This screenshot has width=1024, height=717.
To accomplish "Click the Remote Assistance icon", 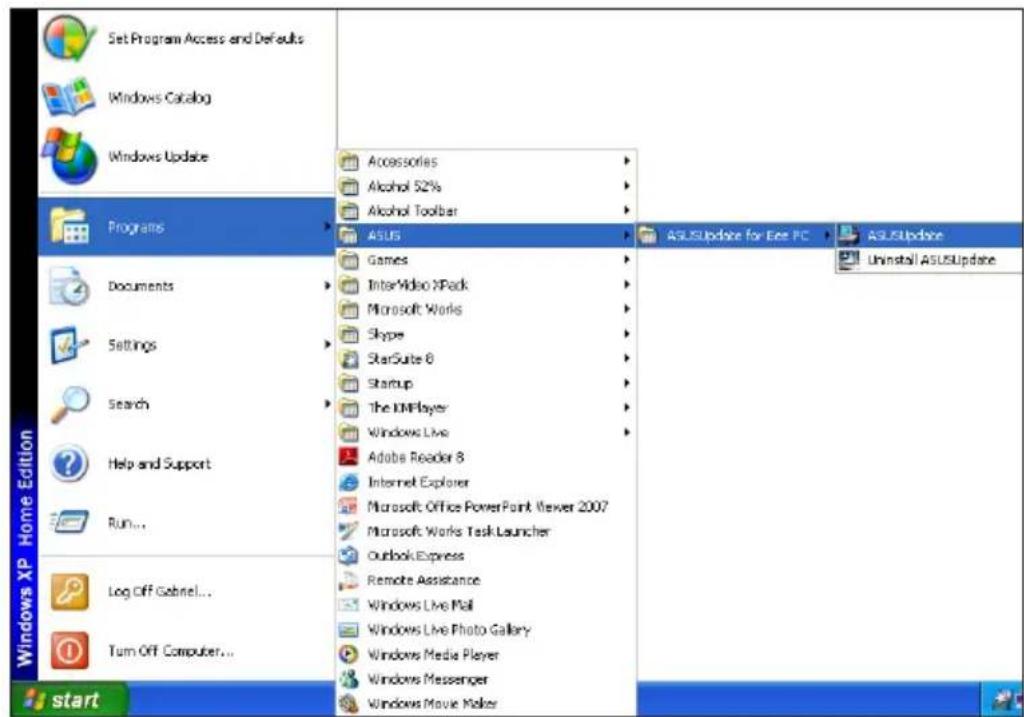I will [349, 581].
